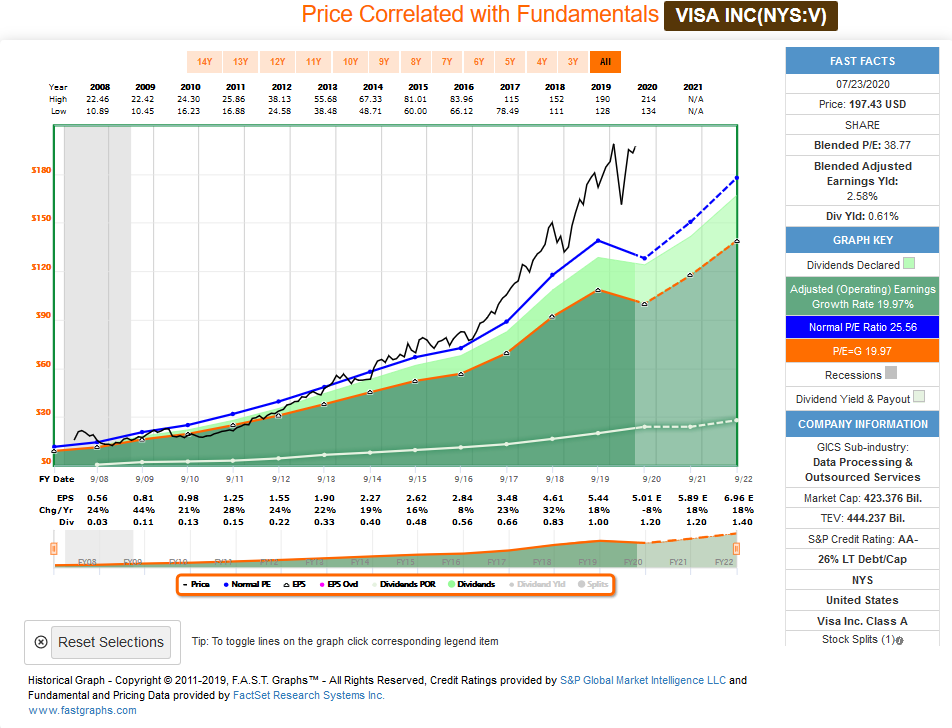Enable the Dividend Yld legend item

click(x=537, y=584)
